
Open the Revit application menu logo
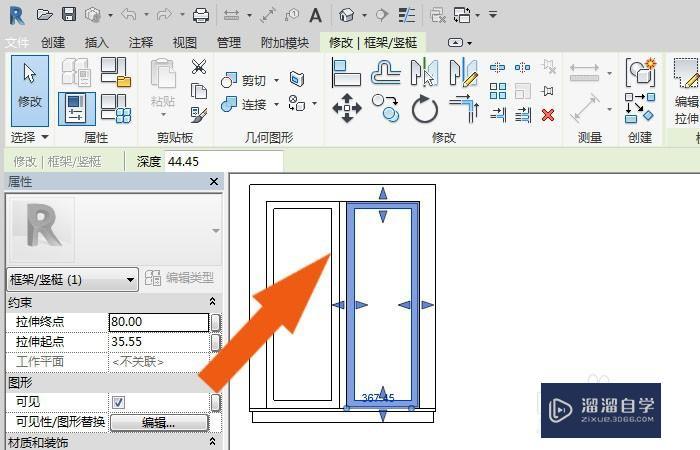(x=17, y=15)
